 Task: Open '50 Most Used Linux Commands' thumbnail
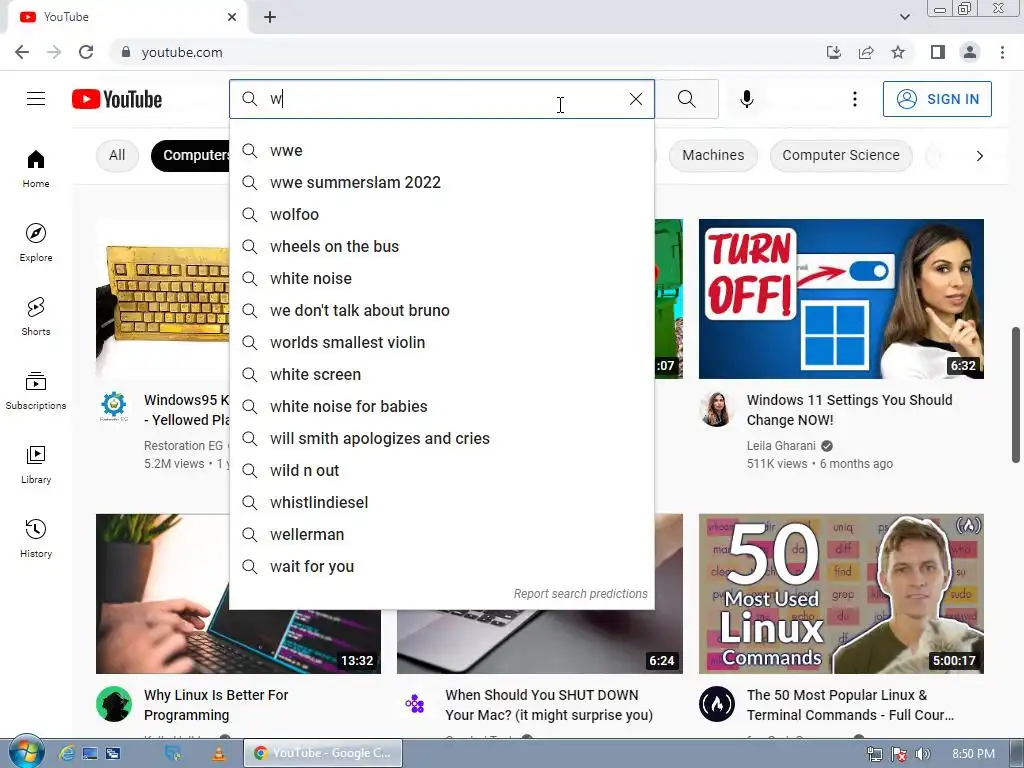tap(841, 594)
